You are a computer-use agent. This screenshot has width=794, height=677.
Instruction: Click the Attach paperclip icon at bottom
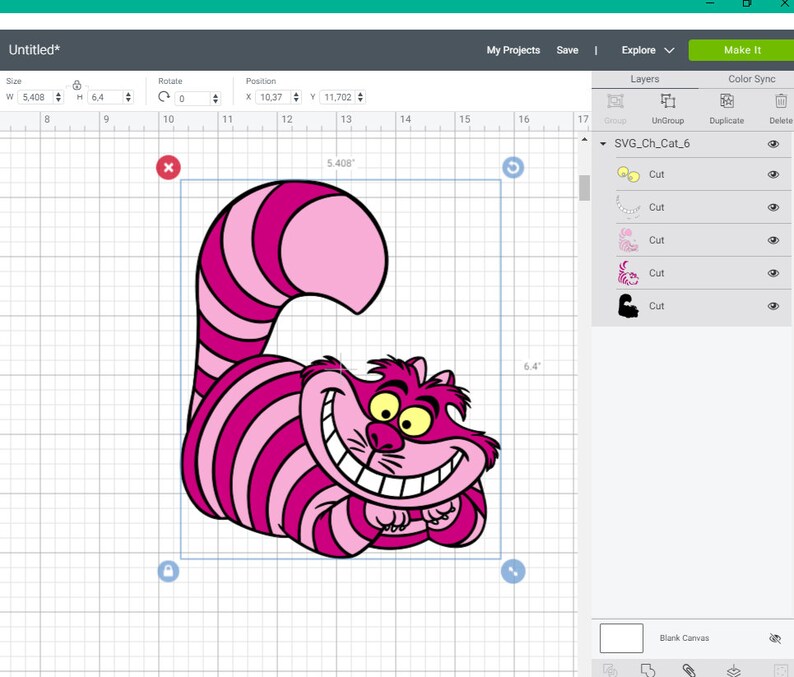pyautogui.click(x=689, y=670)
